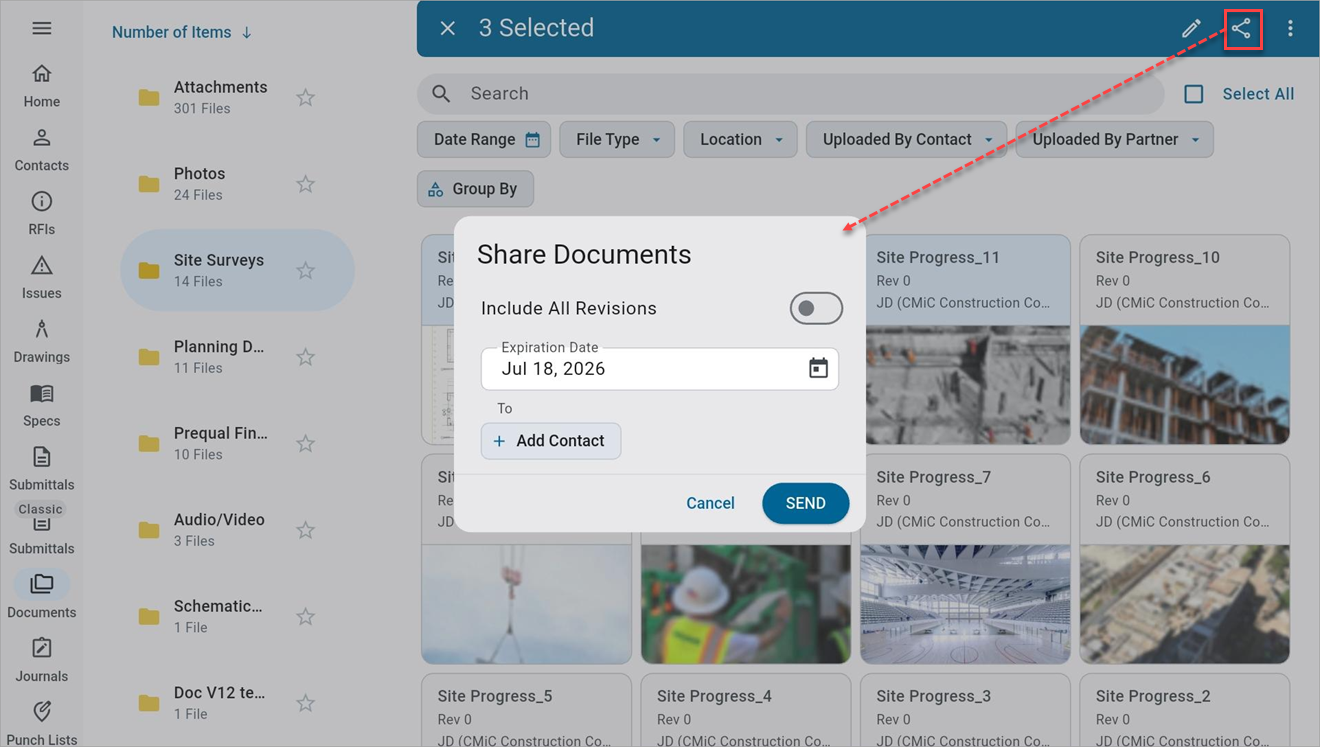Open Issues in sidebar

point(41,278)
